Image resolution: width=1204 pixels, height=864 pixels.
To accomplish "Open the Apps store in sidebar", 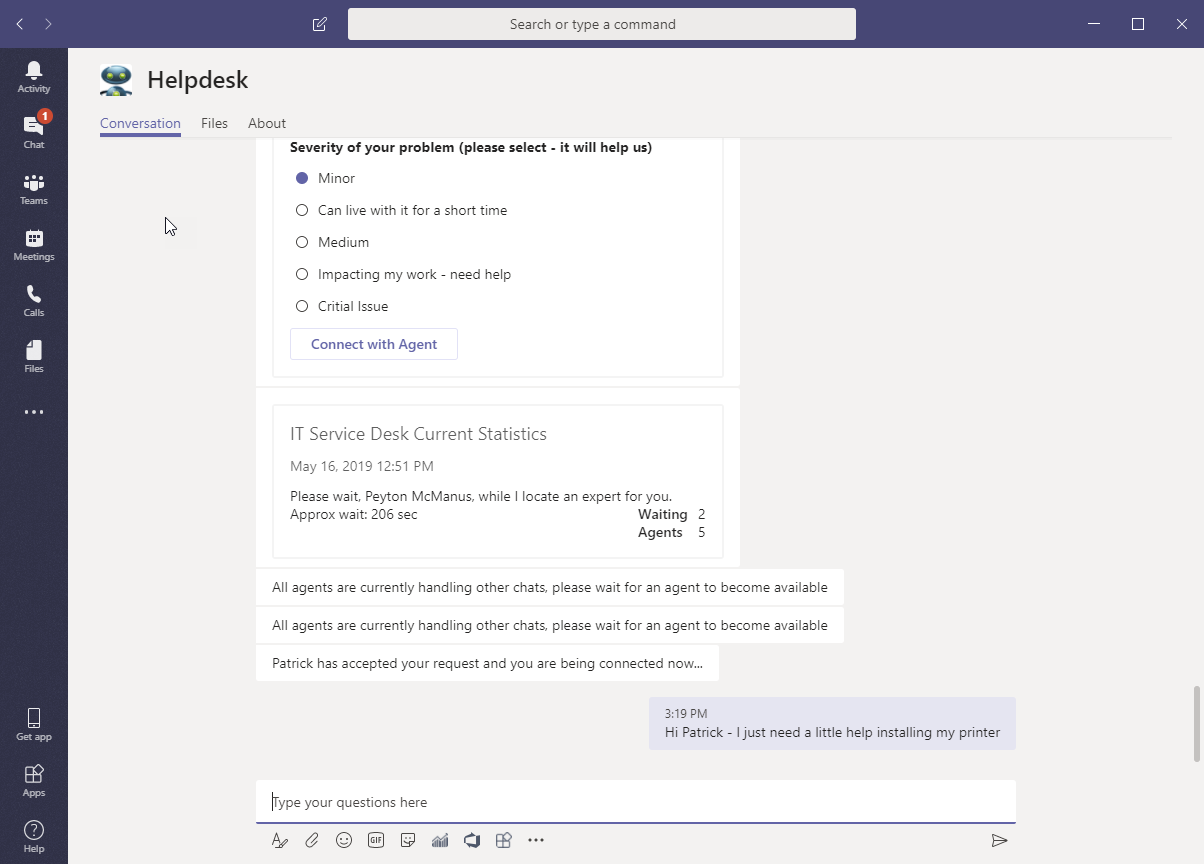I will coord(34,780).
